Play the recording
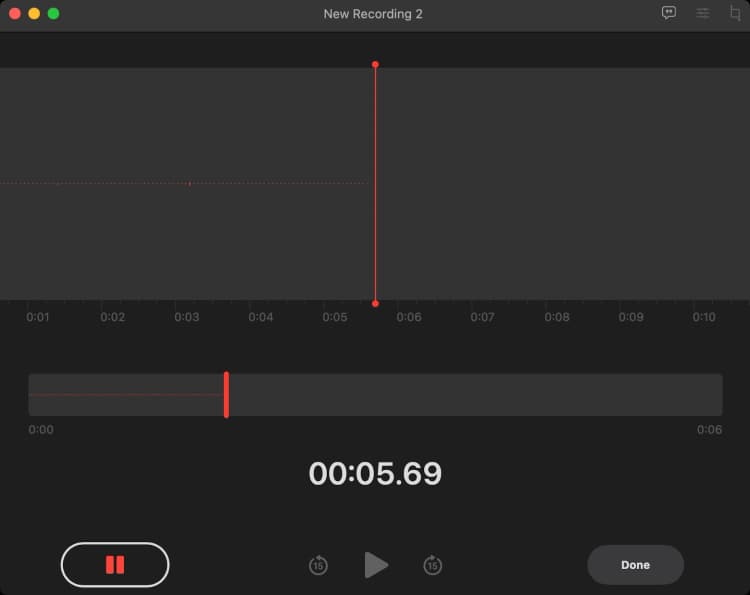This screenshot has width=750, height=595. [x=376, y=565]
